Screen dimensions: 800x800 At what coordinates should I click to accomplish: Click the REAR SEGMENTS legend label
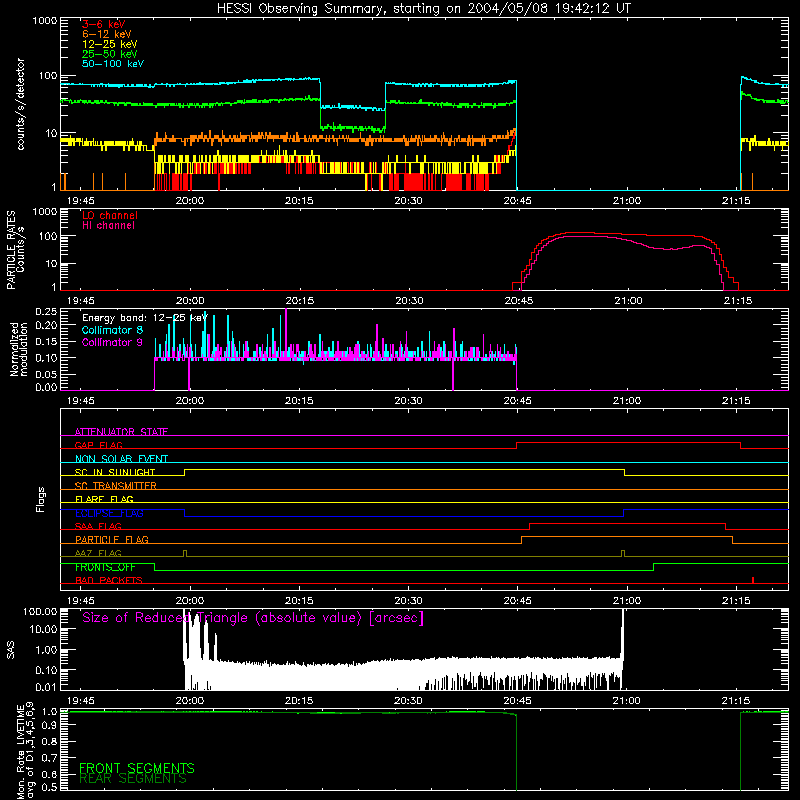[133, 779]
